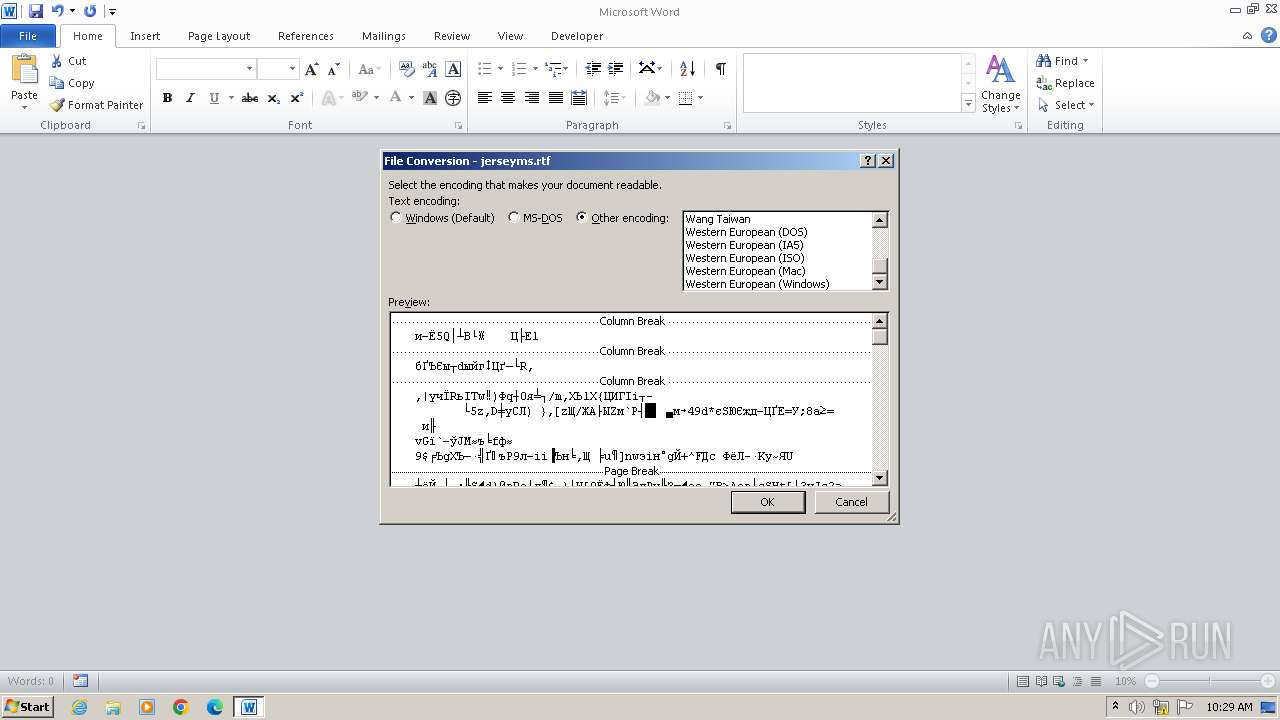Select Western European (Windows) encoding

pyautogui.click(x=777, y=284)
